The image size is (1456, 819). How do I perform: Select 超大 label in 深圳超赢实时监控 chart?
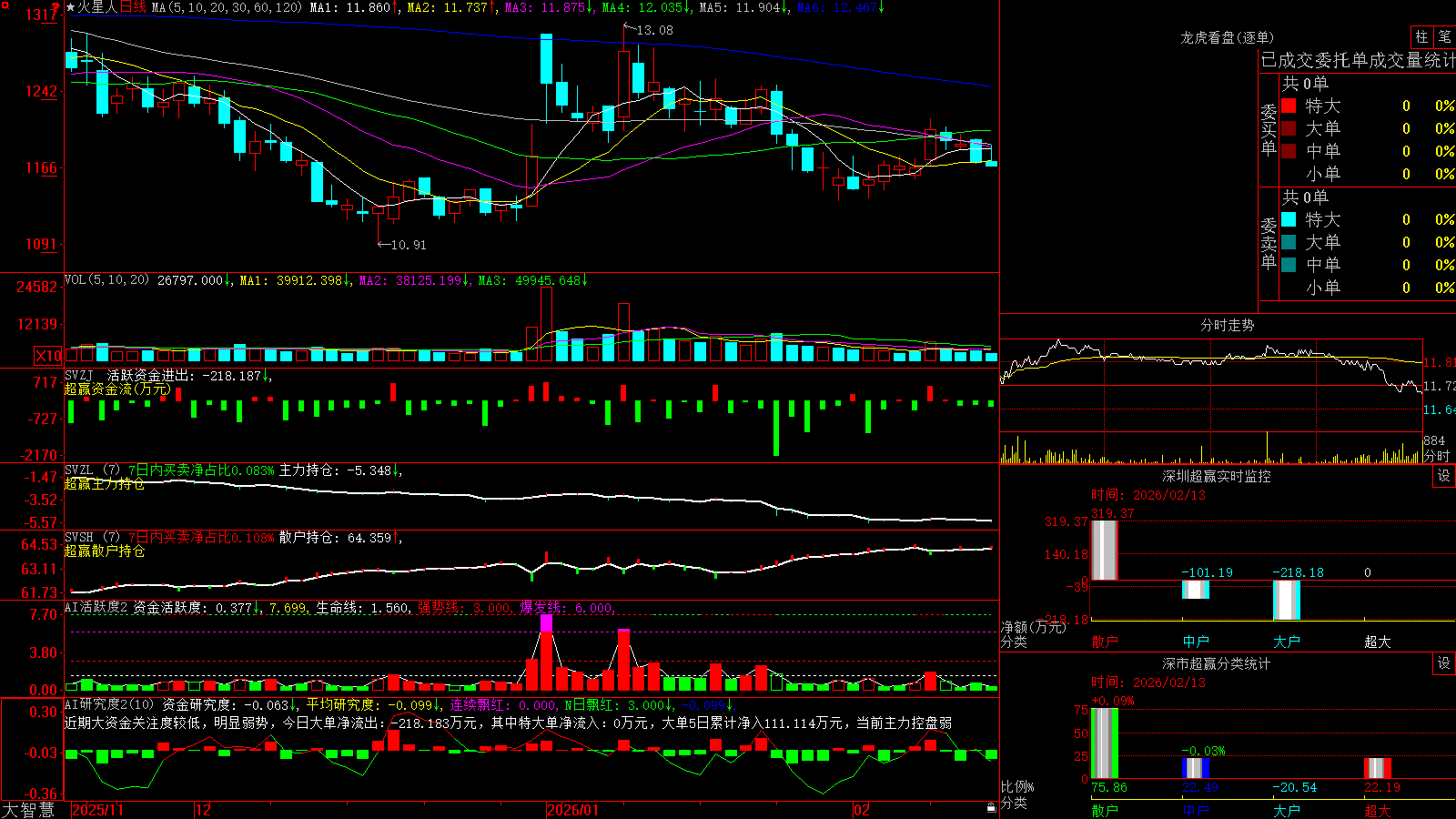[x=1378, y=642]
